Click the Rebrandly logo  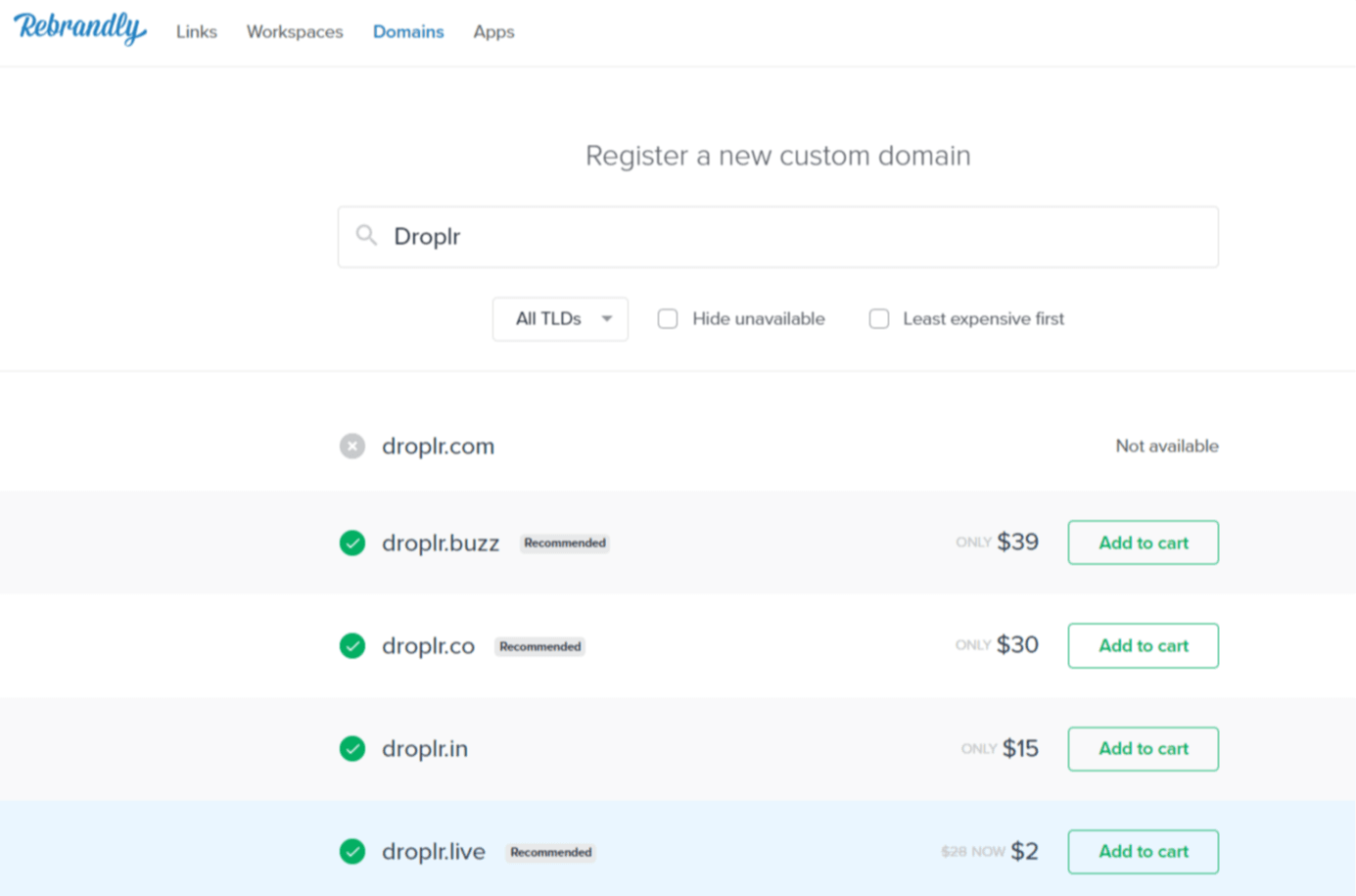pyautogui.click(x=80, y=29)
